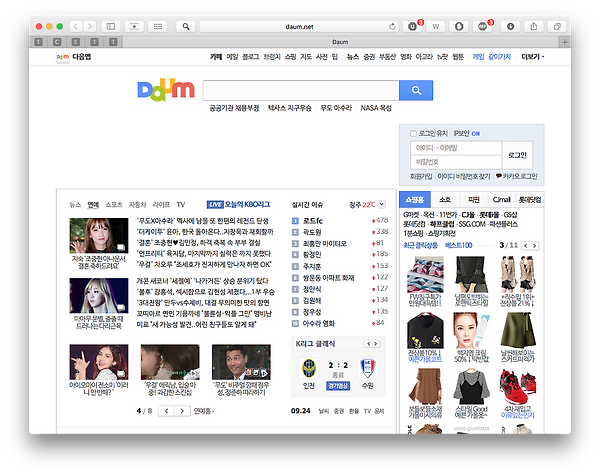Open the LIVE 오늘의 KBO리그 banner
Viewport: 600px width, 475px height.
[x=238, y=204]
